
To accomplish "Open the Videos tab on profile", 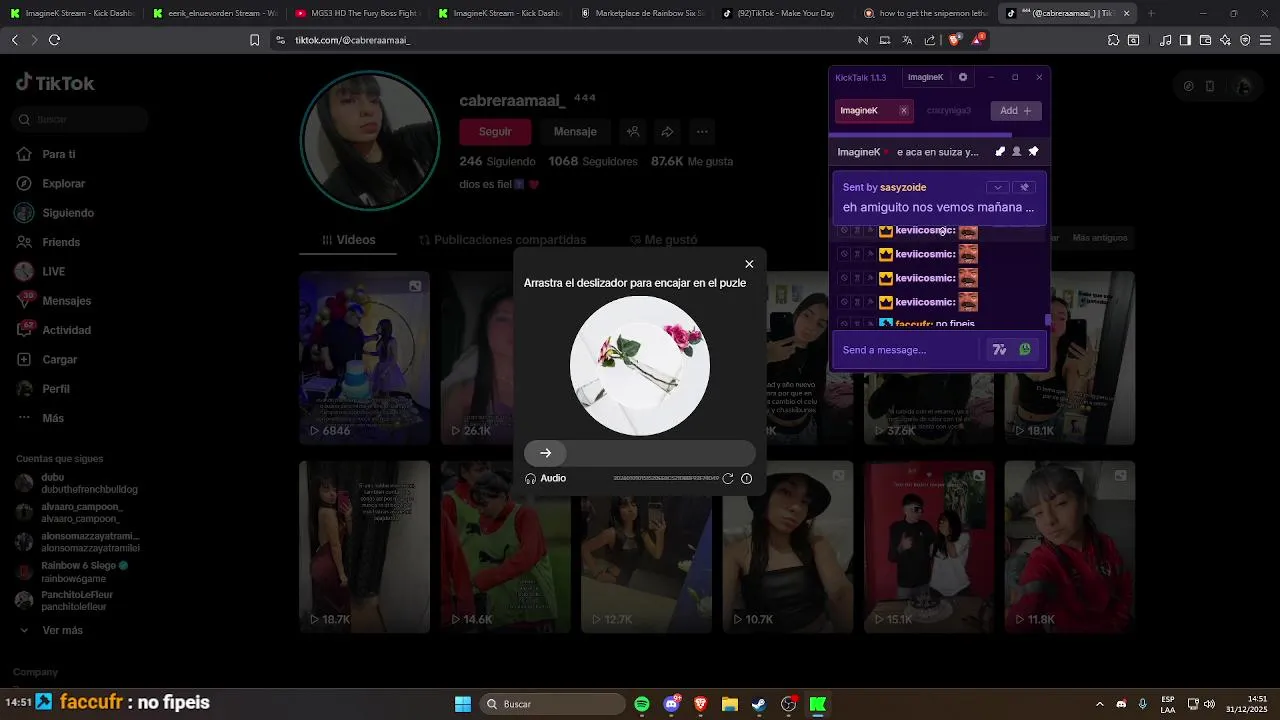I will [x=348, y=240].
